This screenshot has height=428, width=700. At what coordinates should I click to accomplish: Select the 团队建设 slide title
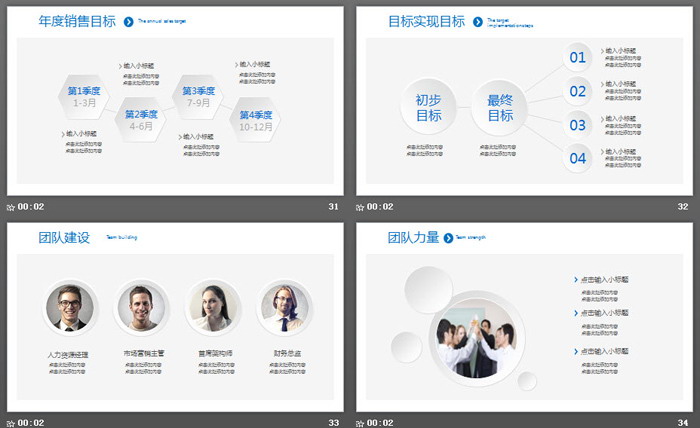(64, 238)
